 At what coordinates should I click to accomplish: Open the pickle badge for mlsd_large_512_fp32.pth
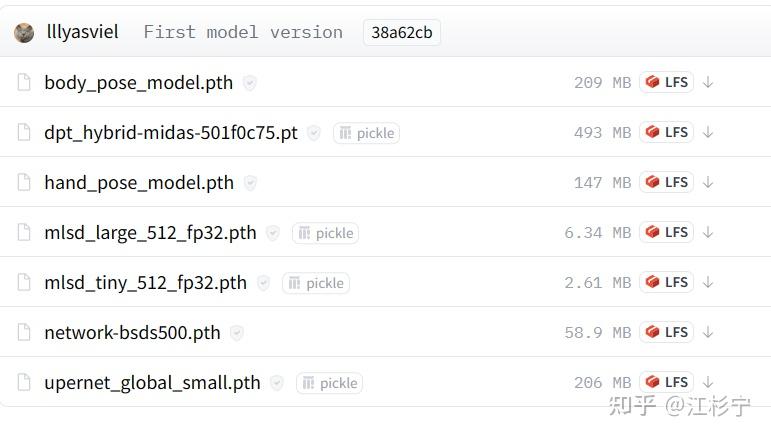[x=325, y=233]
